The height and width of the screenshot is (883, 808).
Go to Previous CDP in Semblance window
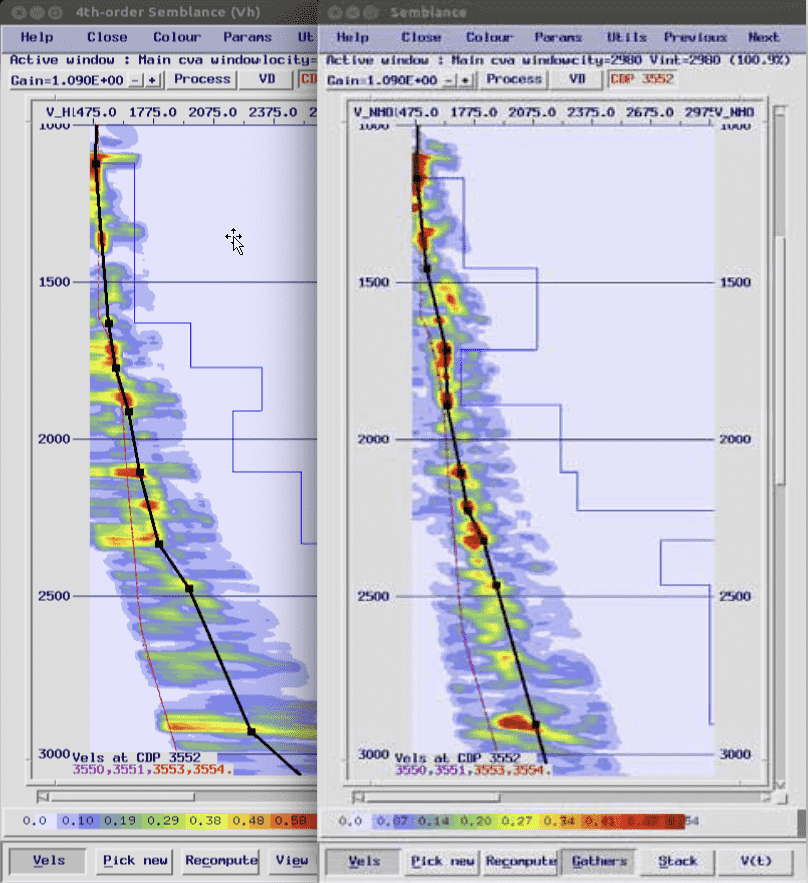(696, 37)
